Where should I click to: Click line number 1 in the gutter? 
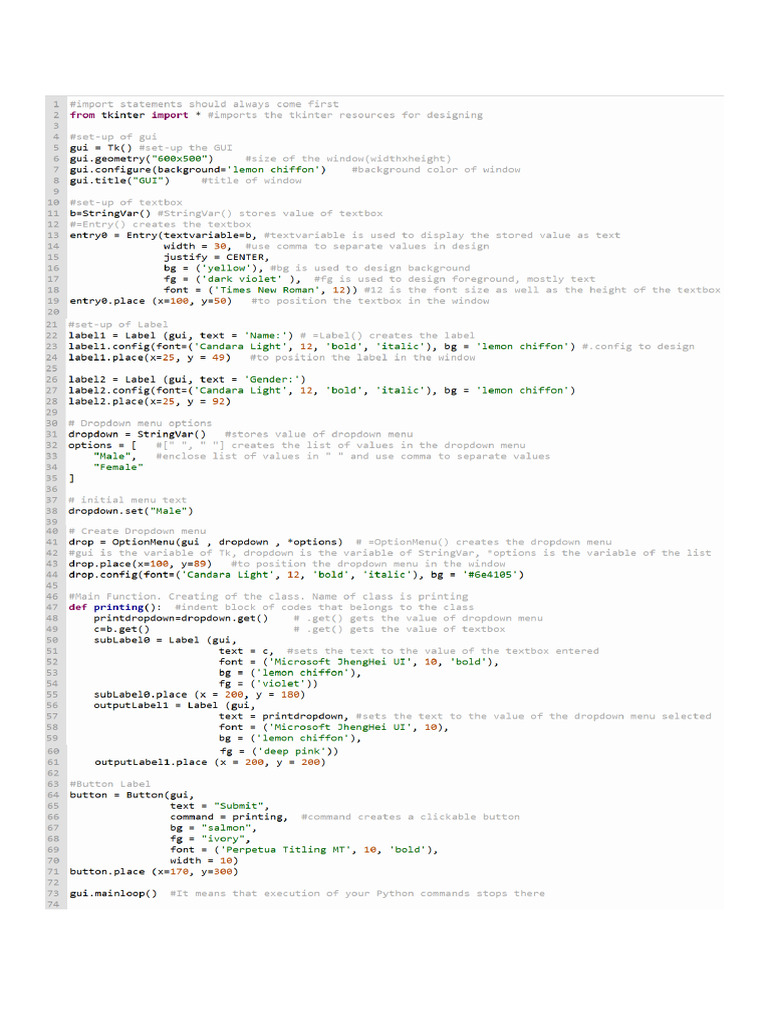(x=56, y=104)
